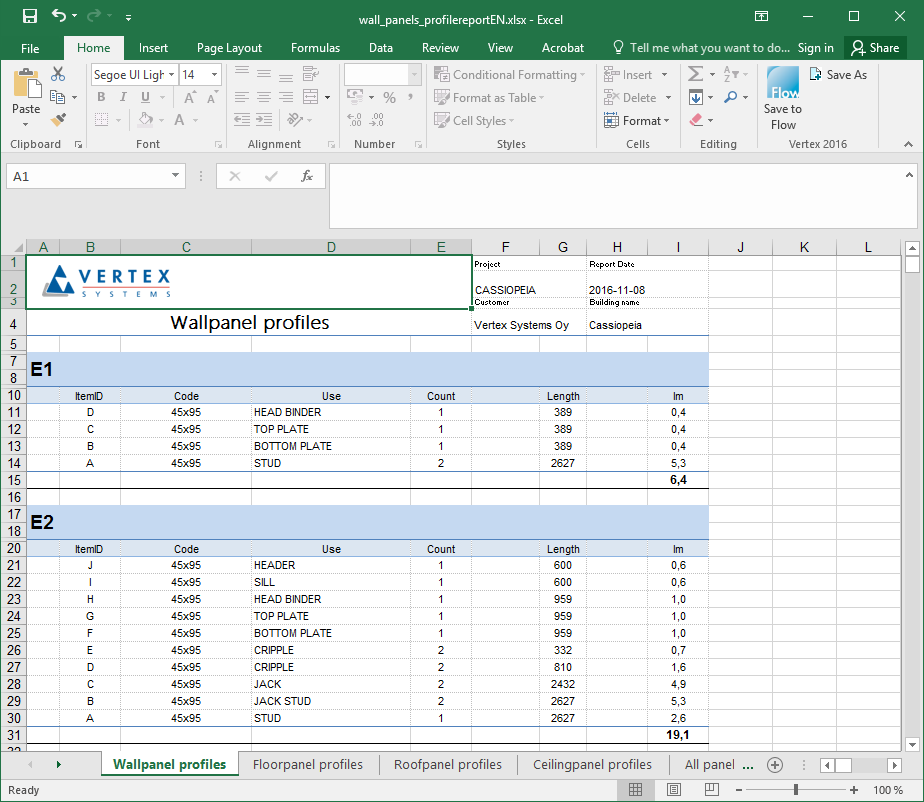Click the Save As button
The width and height of the screenshot is (924, 802).
coord(838,75)
